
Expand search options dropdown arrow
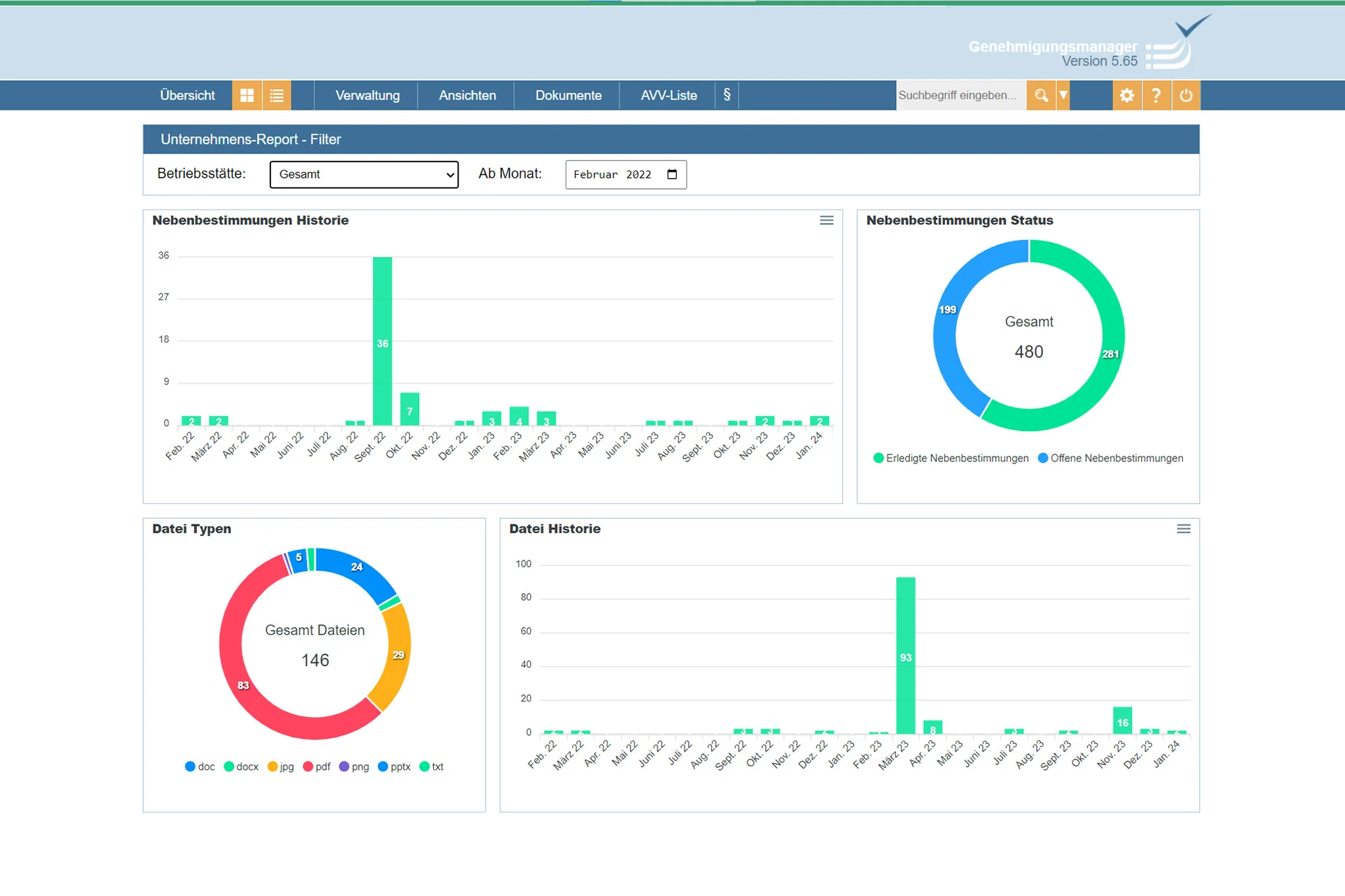tap(1063, 96)
